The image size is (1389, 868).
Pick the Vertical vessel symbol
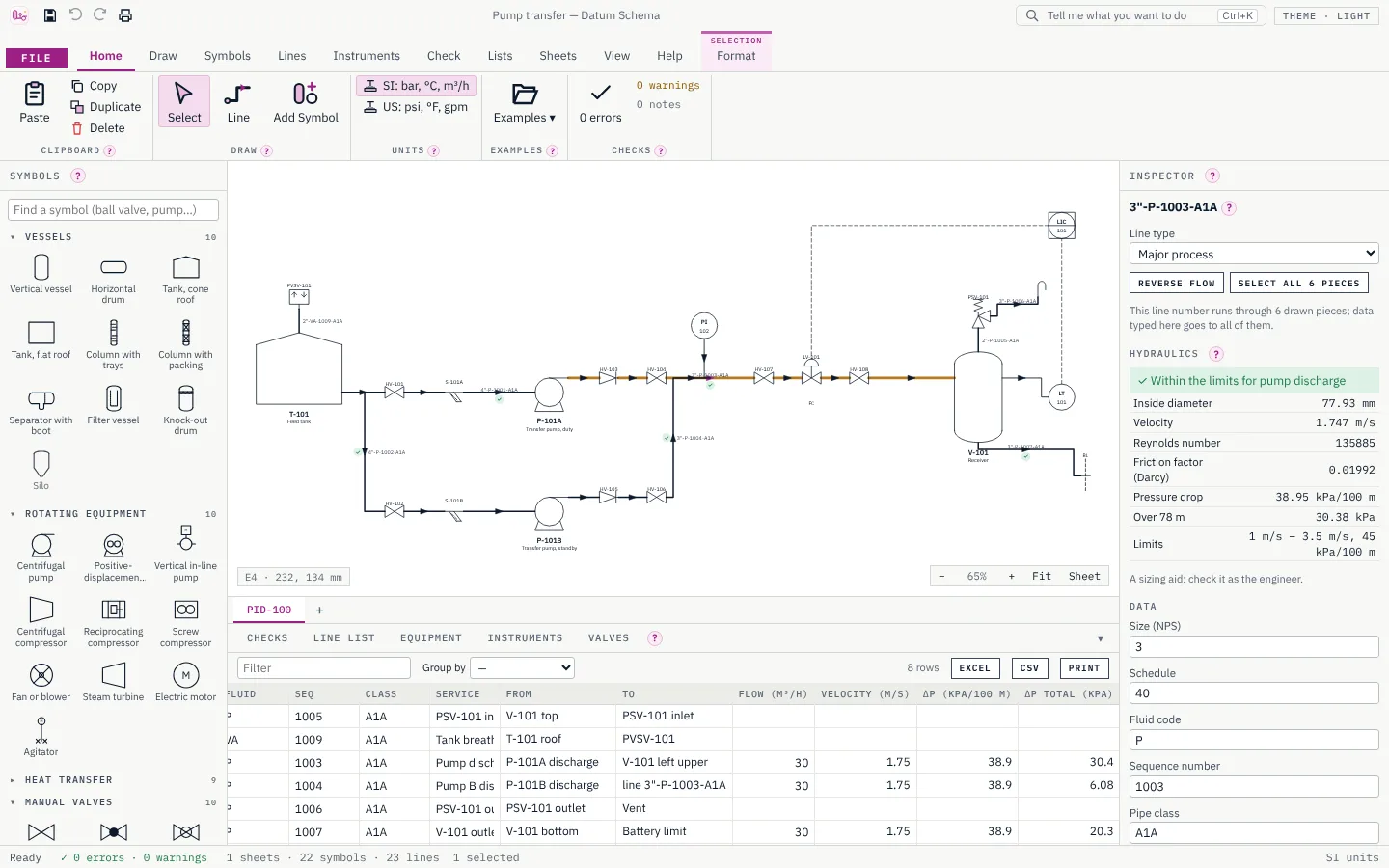pos(41,274)
